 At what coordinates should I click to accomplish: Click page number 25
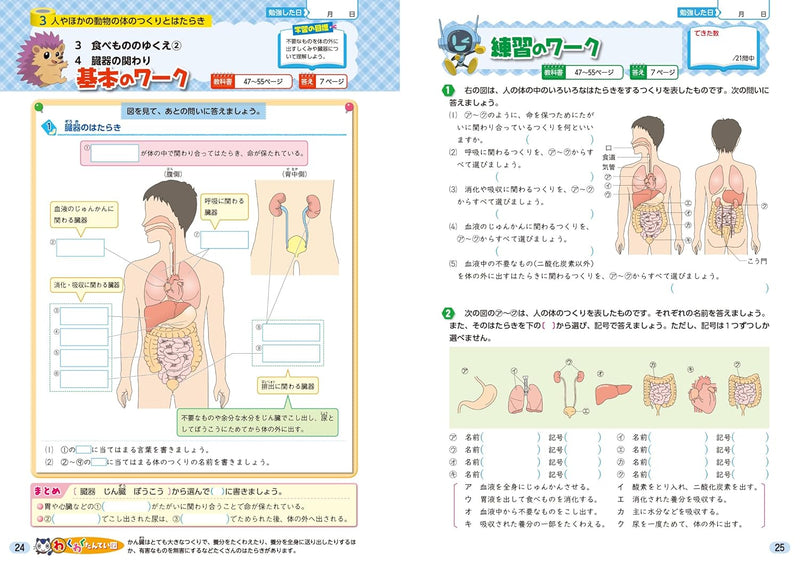pyautogui.click(x=779, y=547)
